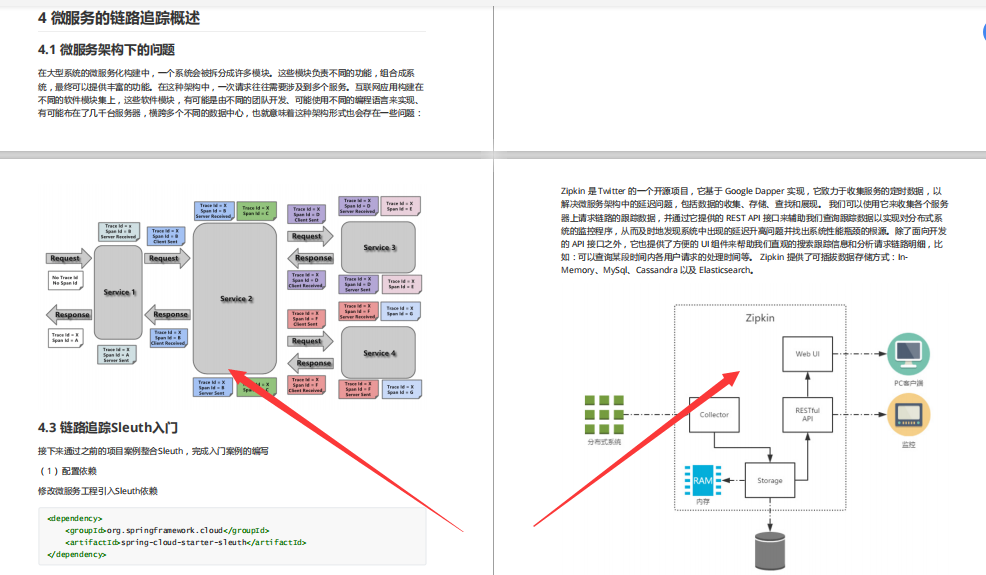
Task: Select the Web UI box in Zipkin diagram
Action: tap(807, 354)
